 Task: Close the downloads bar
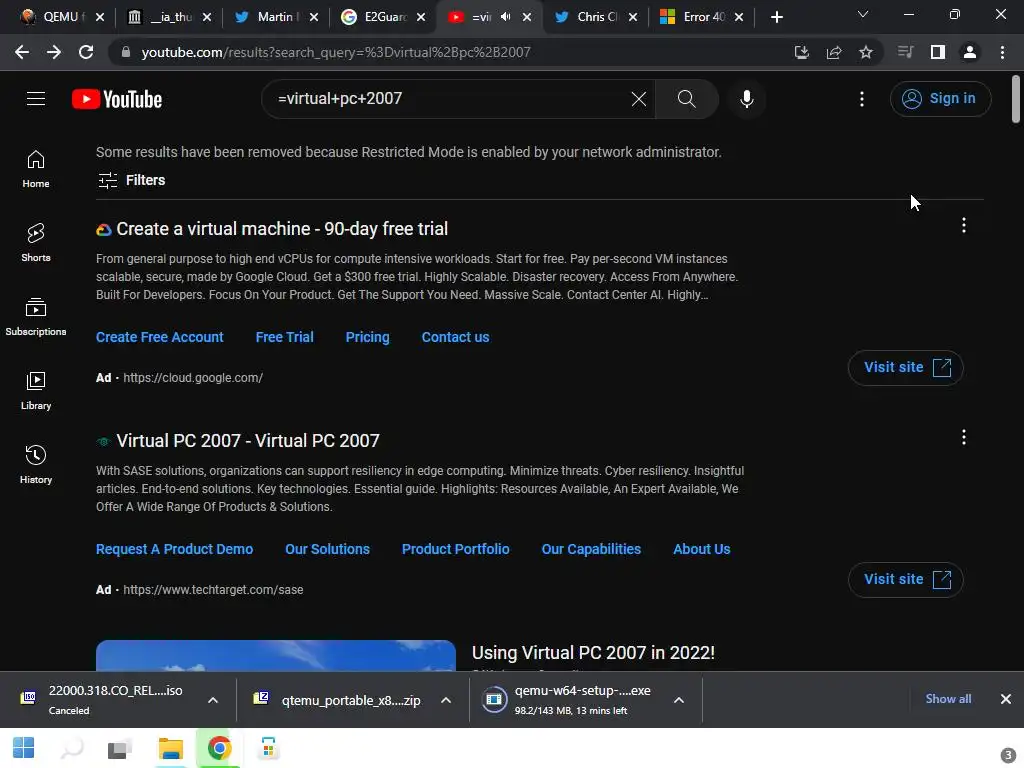(x=1005, y=699)
